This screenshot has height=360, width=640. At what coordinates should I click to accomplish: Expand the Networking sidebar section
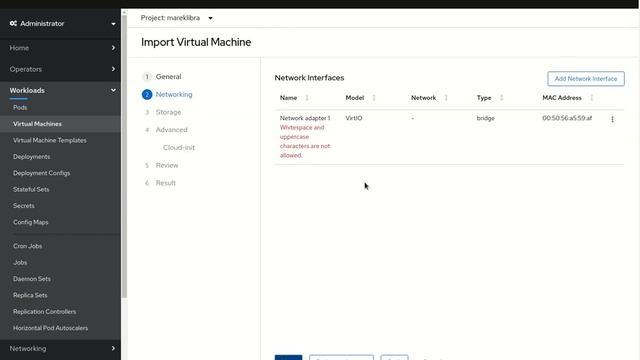pos(60,349)
